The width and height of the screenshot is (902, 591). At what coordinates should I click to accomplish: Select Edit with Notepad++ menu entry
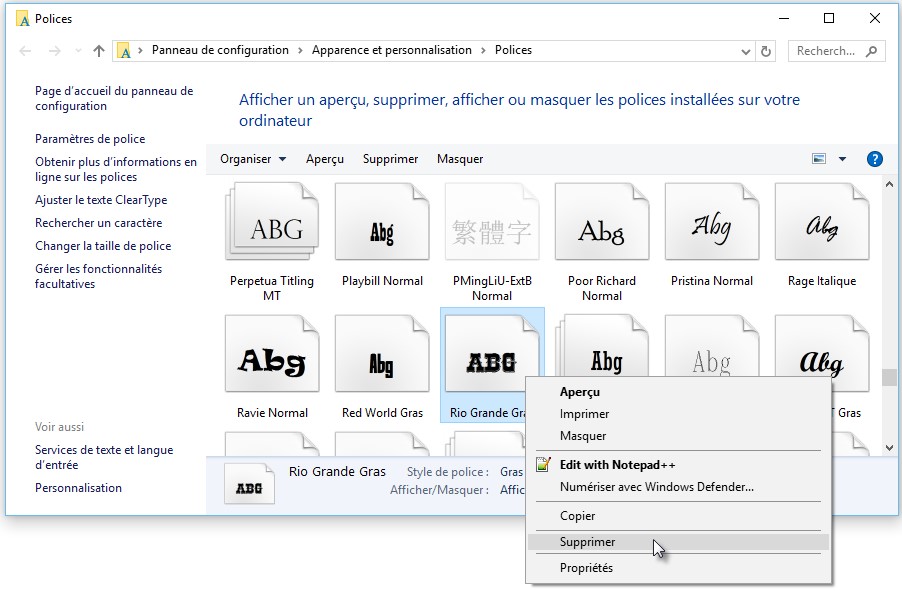click(617, 465)
